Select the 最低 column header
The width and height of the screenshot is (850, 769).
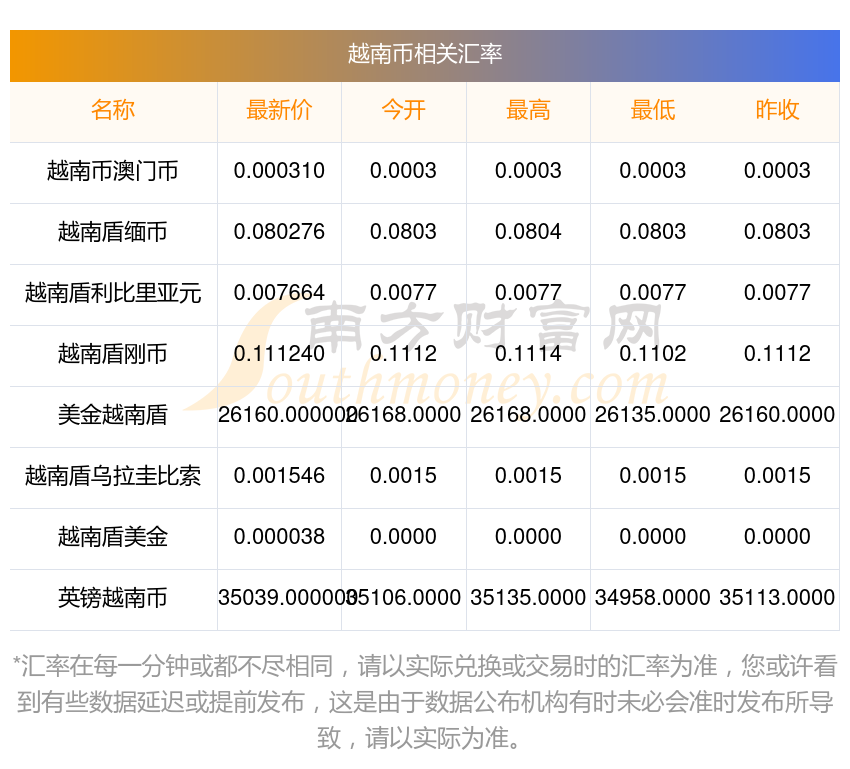click(x=653, y=110)
